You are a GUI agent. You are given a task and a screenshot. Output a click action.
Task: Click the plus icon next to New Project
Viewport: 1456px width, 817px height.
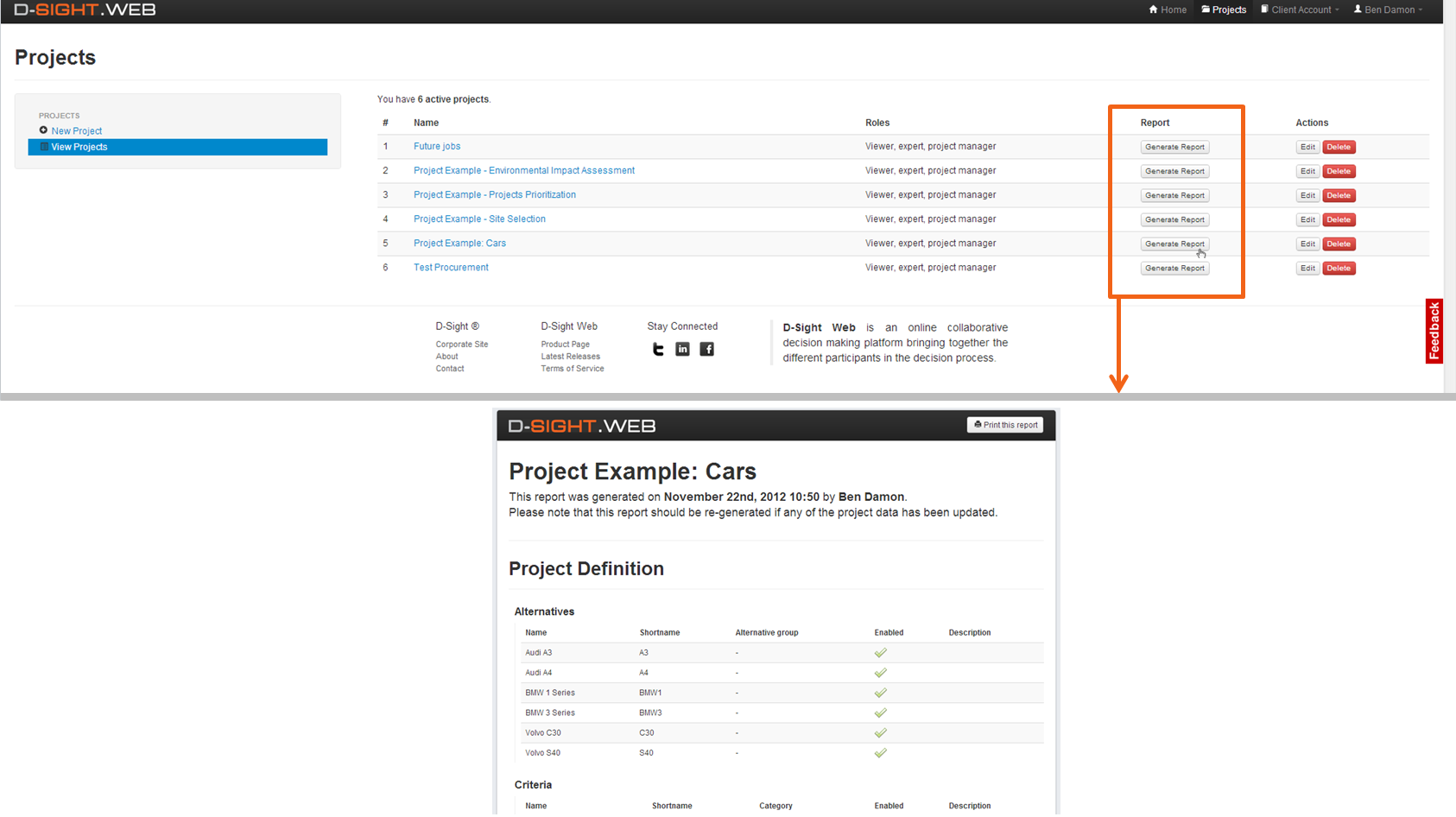pyautogui.click(x=43, y=130)
